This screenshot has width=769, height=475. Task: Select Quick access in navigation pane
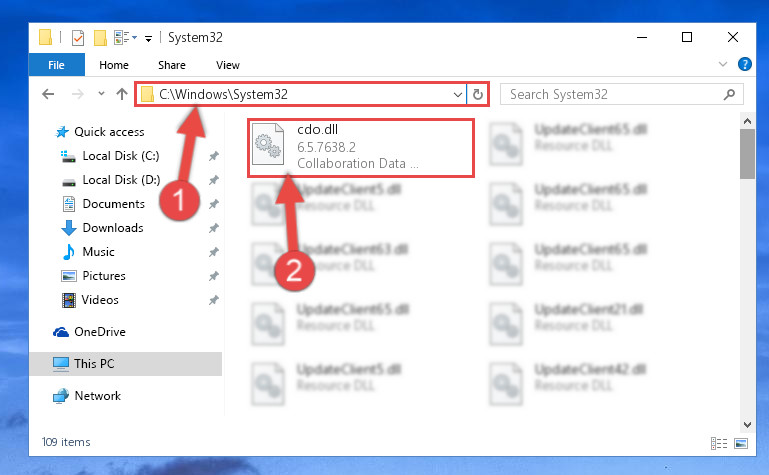(x=109, y=132)
